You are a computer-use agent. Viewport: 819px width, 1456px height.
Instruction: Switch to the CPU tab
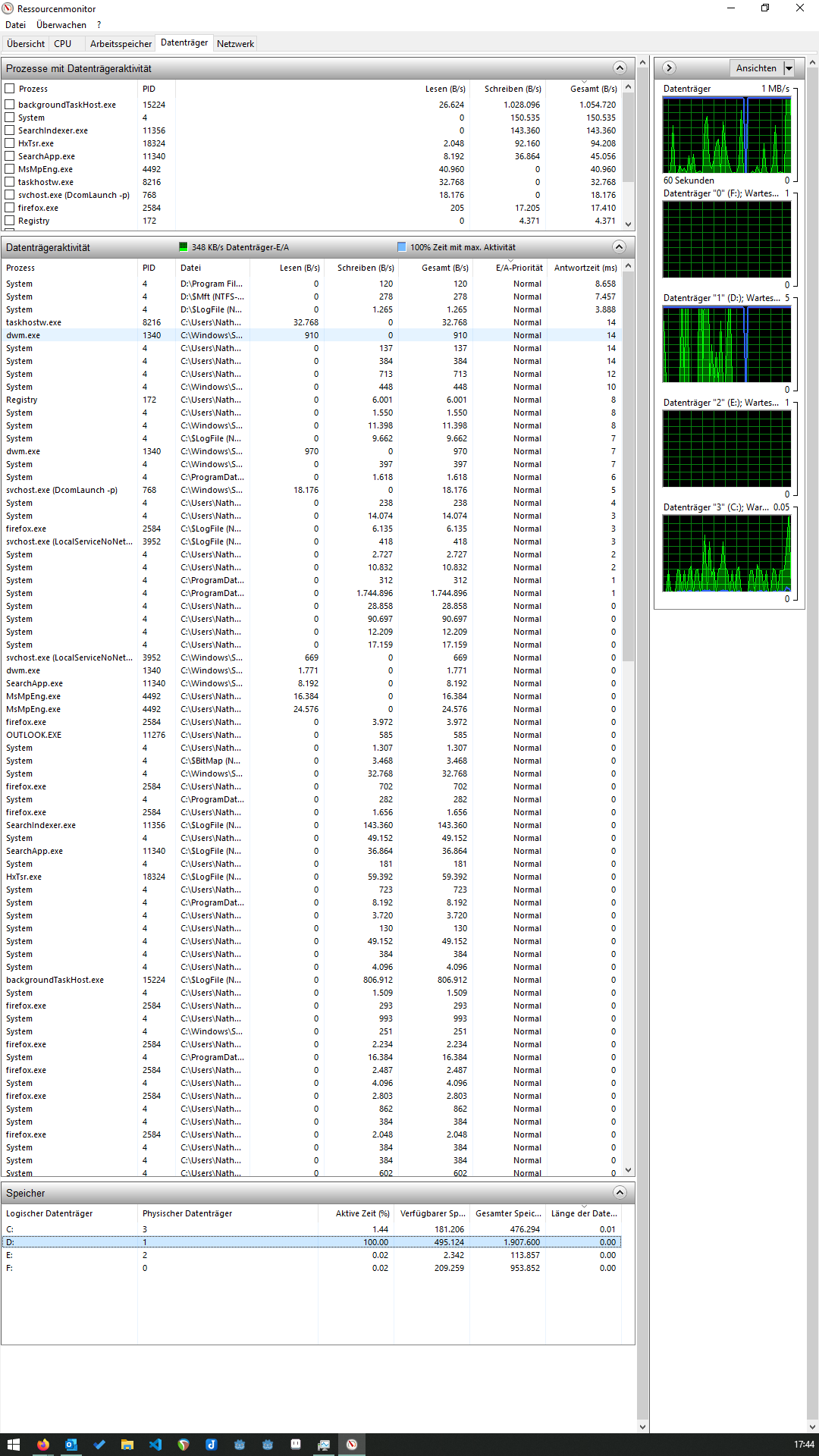(63, 44)
